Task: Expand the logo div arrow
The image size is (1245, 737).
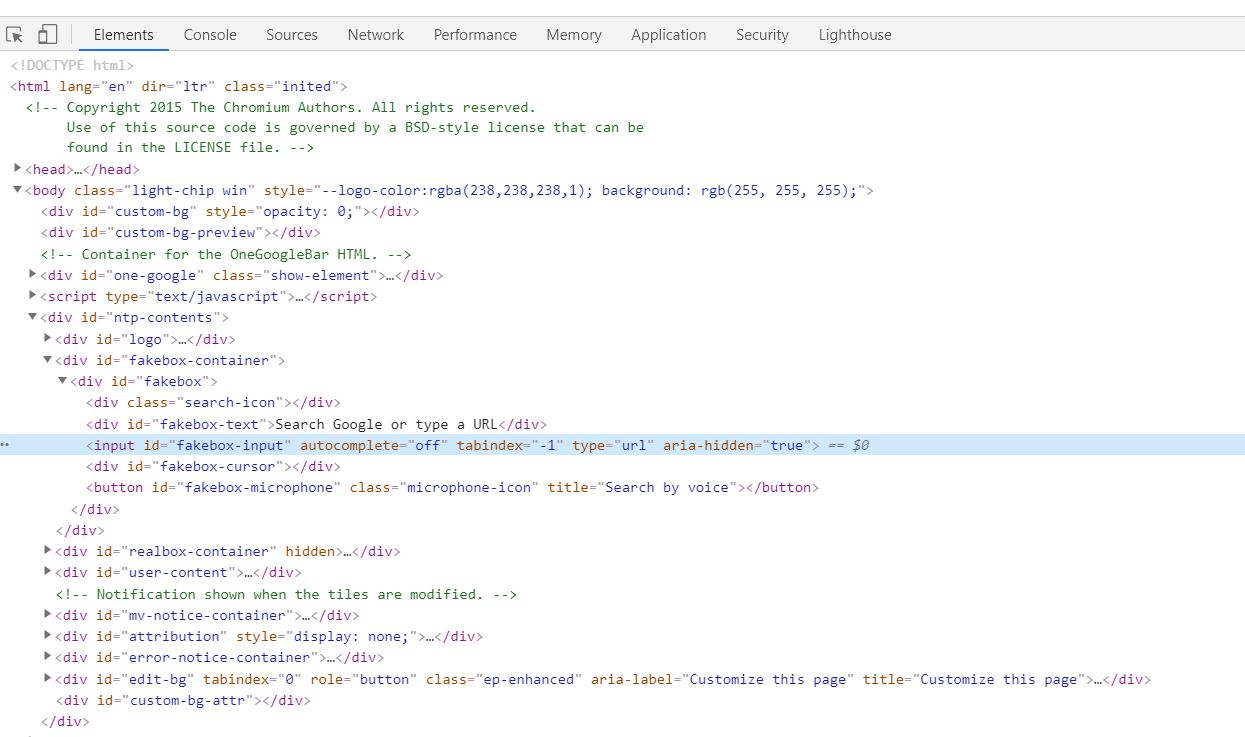Action: click(x=48, y=338)
